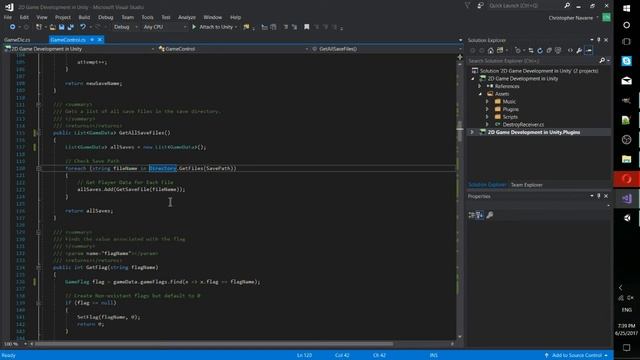Image resolution: width=640 pixels, height=360 pixels.
Task: Expand the Plugins folder arrow
Action: [x=487, y=109]
